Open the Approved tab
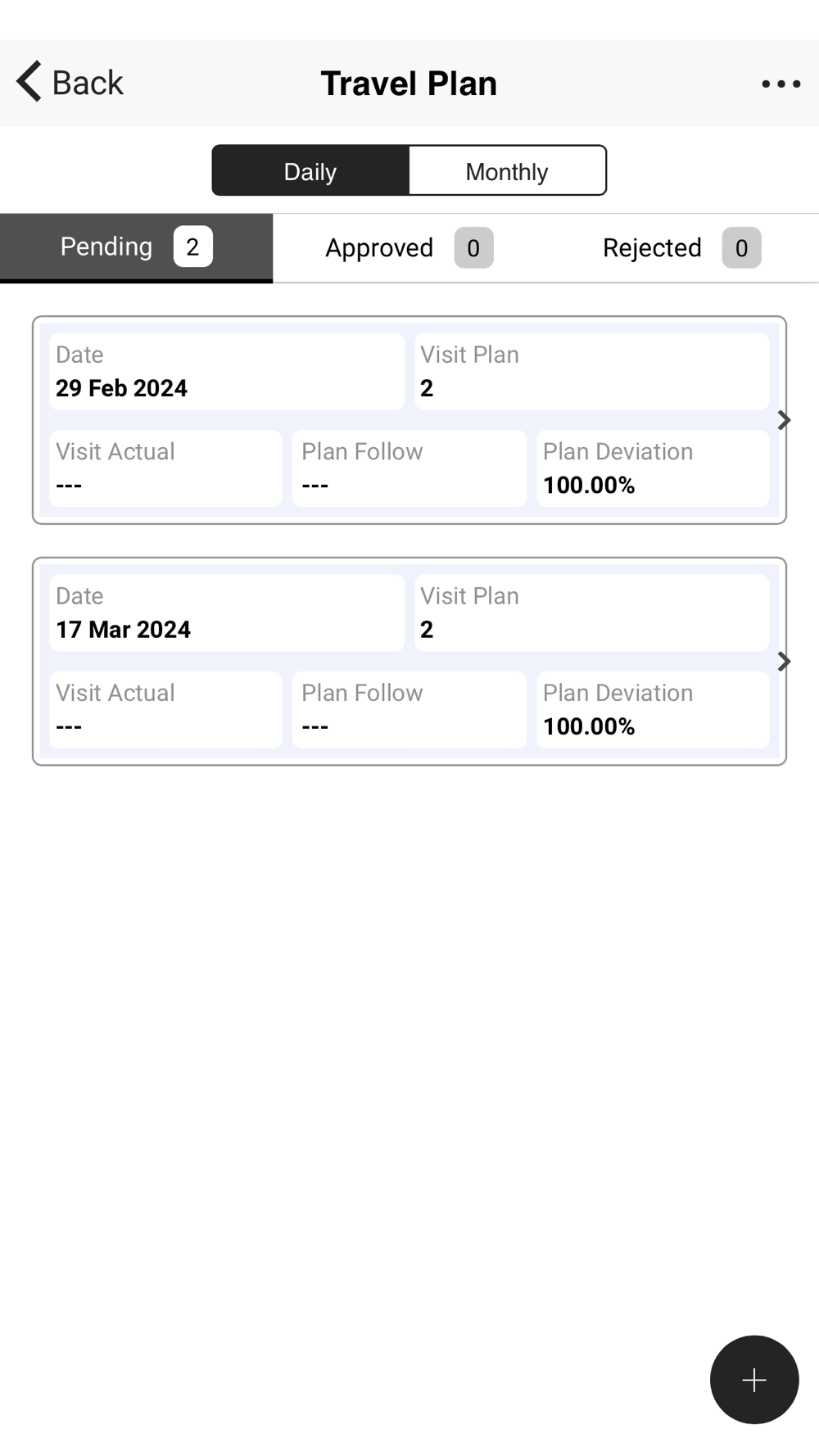This screenshot has height=1456, width=819. (379, 248)
